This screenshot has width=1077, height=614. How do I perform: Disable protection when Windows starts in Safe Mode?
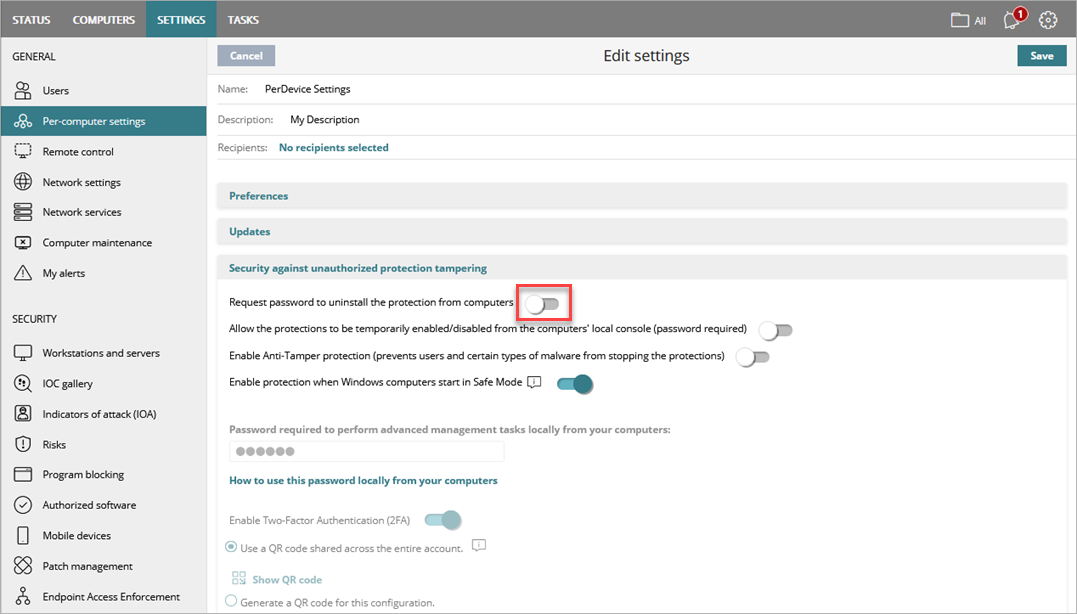[x=575, y=383]
